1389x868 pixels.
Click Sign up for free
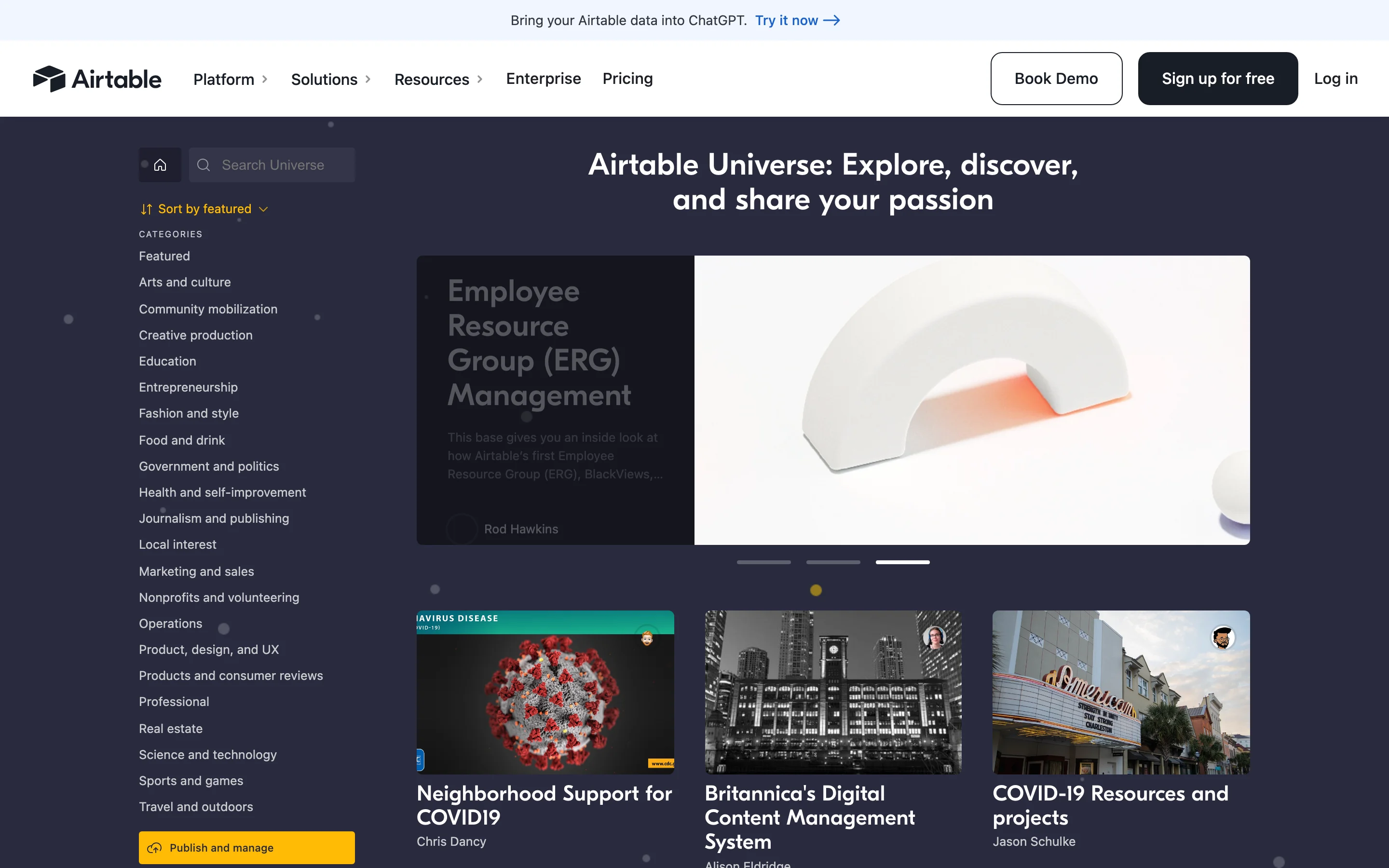[1217, 78]
